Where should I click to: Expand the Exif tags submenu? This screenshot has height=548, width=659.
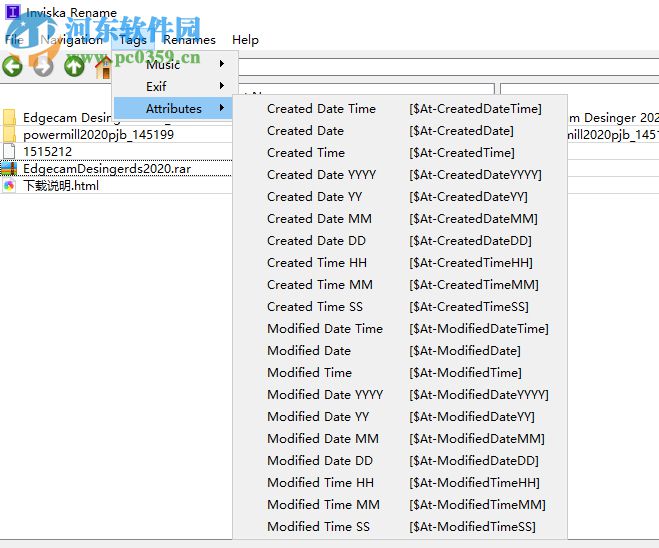point(173,87)
